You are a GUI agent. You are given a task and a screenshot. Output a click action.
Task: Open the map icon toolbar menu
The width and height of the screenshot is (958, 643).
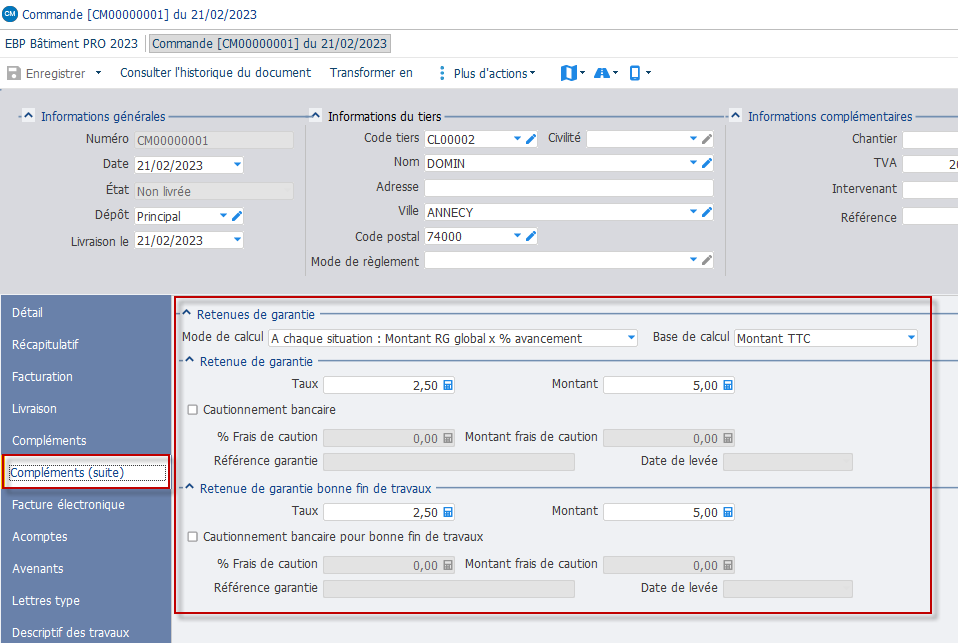coord(572,73)
